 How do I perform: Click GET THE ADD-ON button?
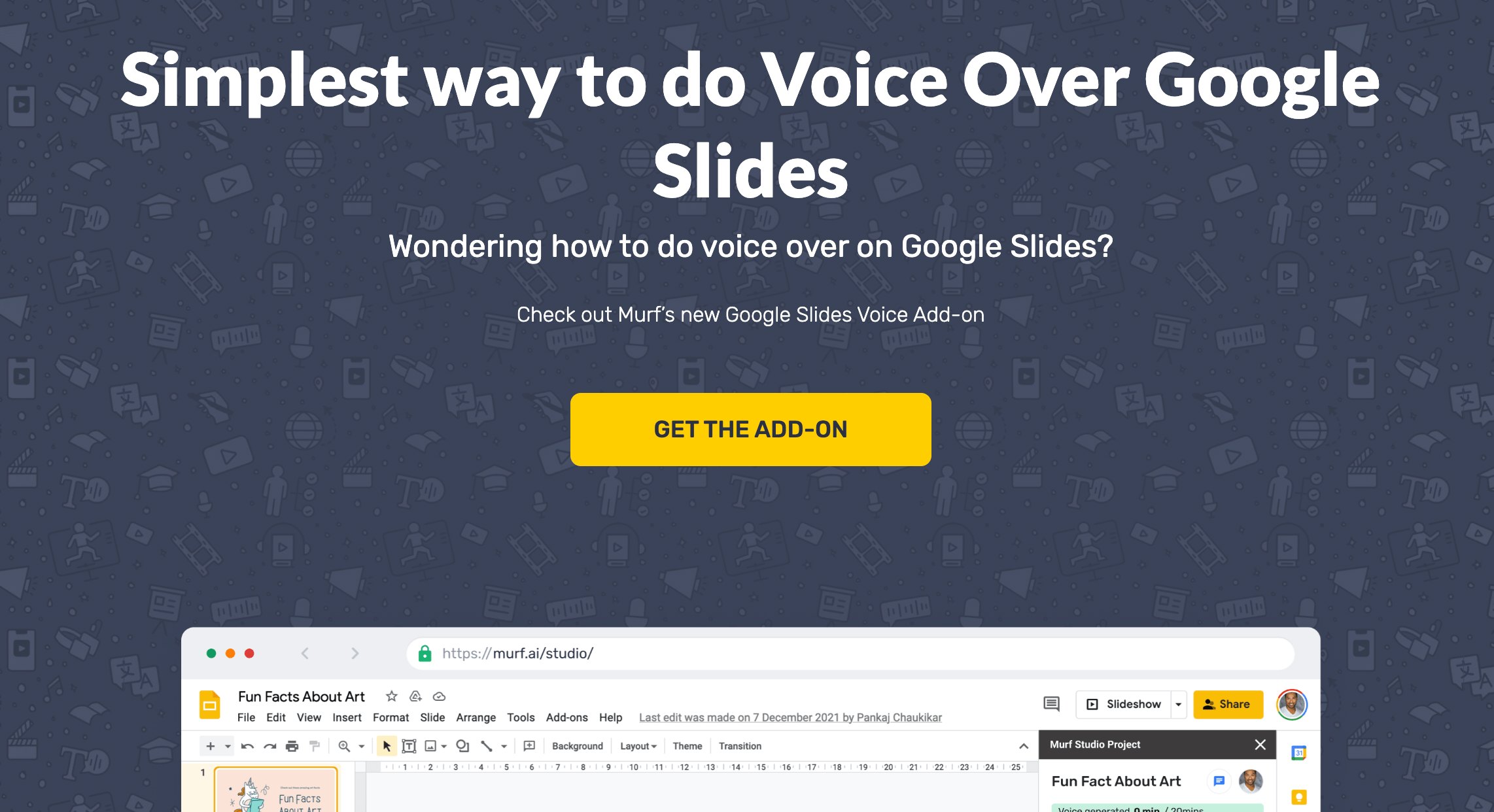tap(750, 429)
